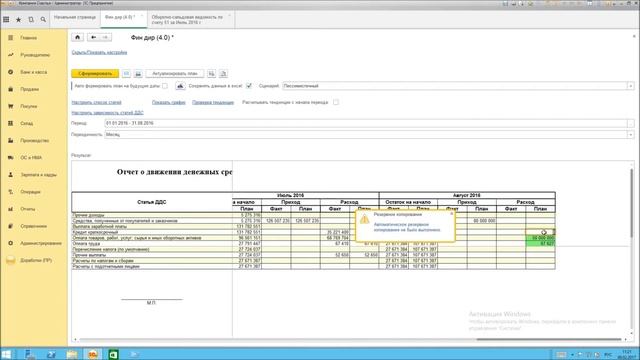The height and width of the screenshot is (360, 640).
Task: Open Favorites star icon
Action: tap(18, 19)
